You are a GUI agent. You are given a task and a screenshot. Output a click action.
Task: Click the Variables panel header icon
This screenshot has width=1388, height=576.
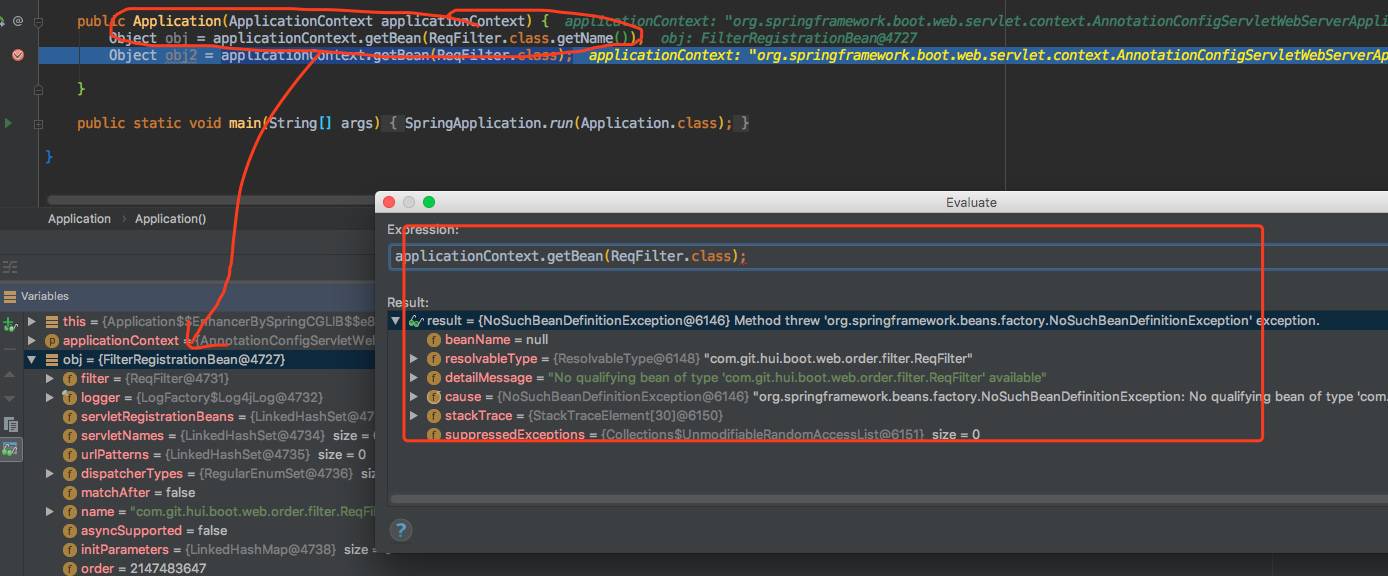pos(10,296)
